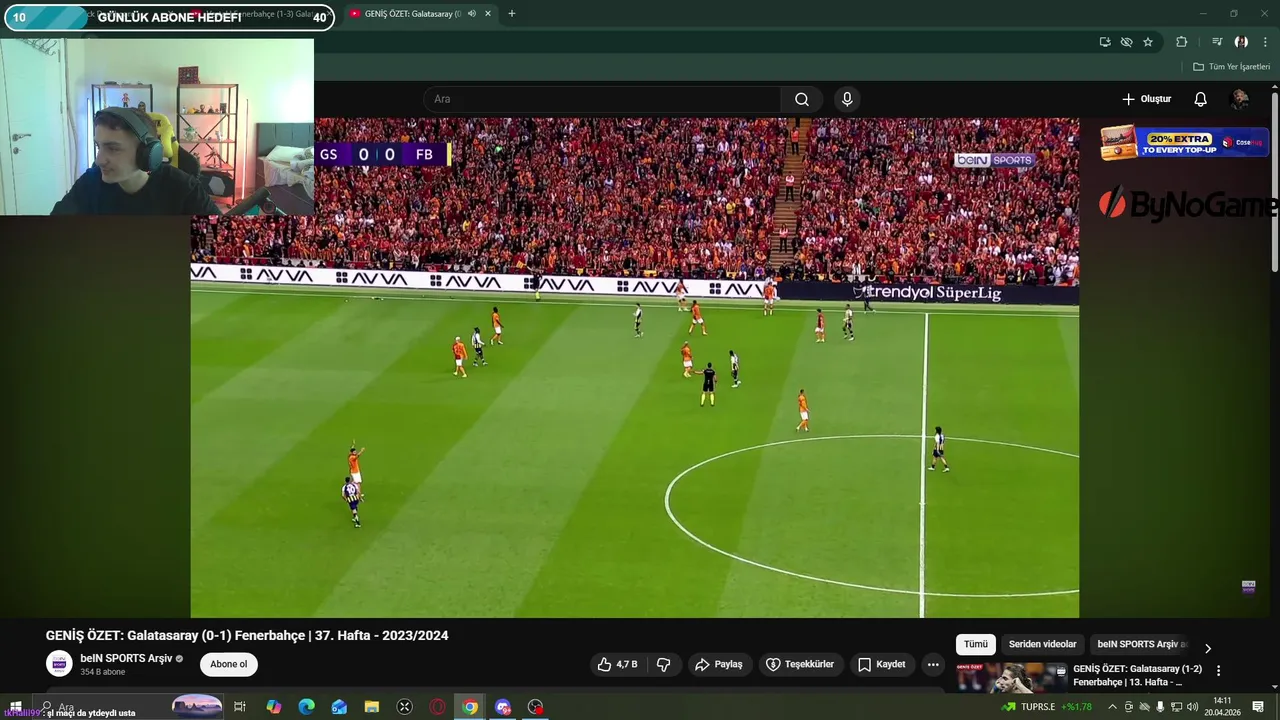Select the Seriden videolar filter chip
The image size is (1280, 720).
coord(1042,644)
